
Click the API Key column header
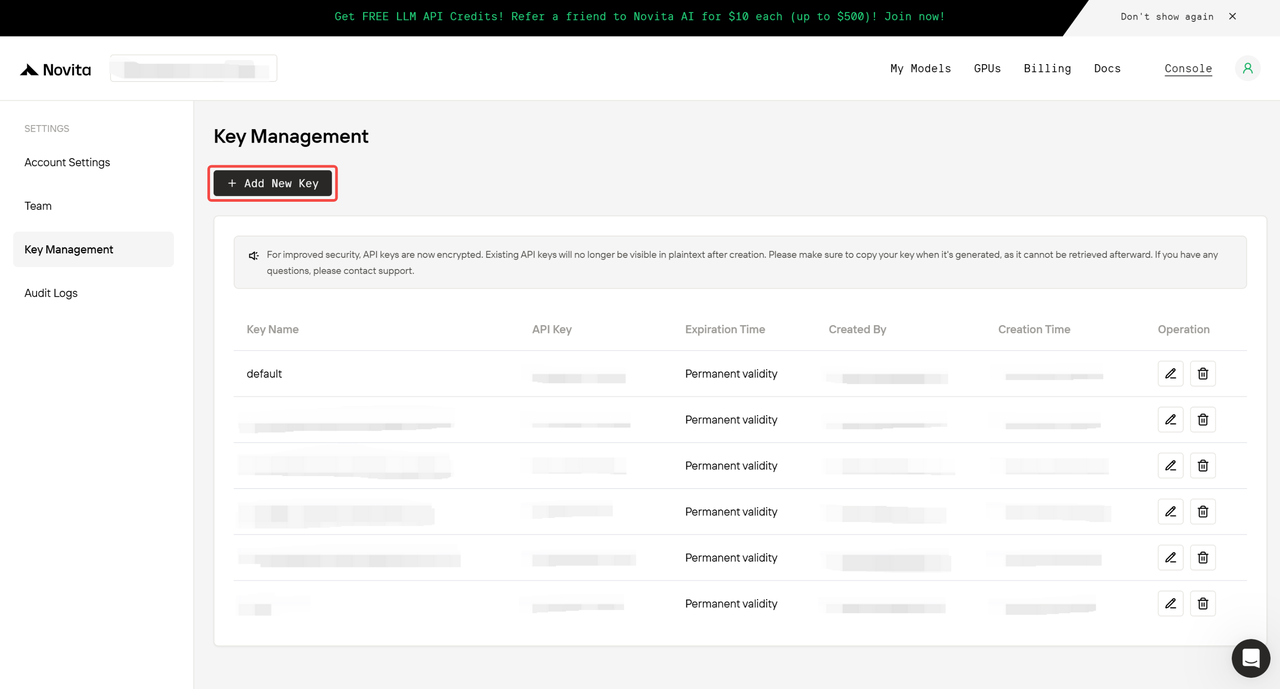click(x=552, y=330)
